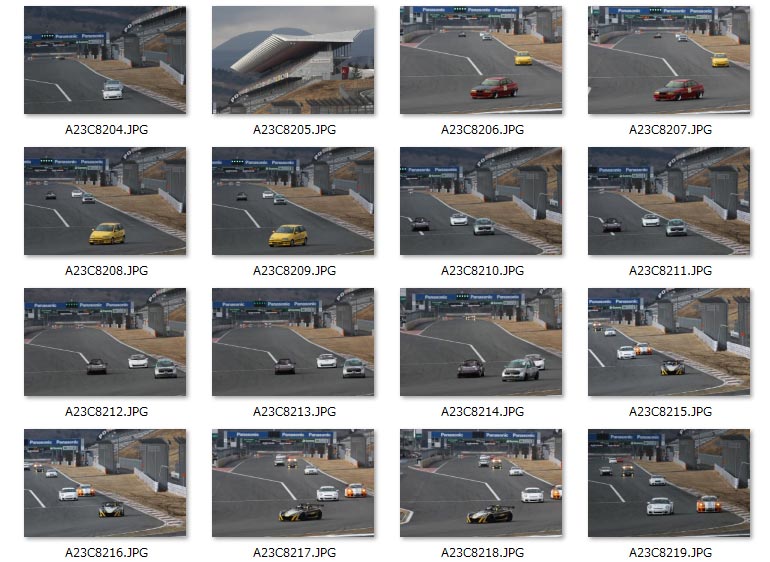Choose the A23C8217.JPG black-yellow racer photo
This screenshot has width=770, height=562.
tap(293, 483)
